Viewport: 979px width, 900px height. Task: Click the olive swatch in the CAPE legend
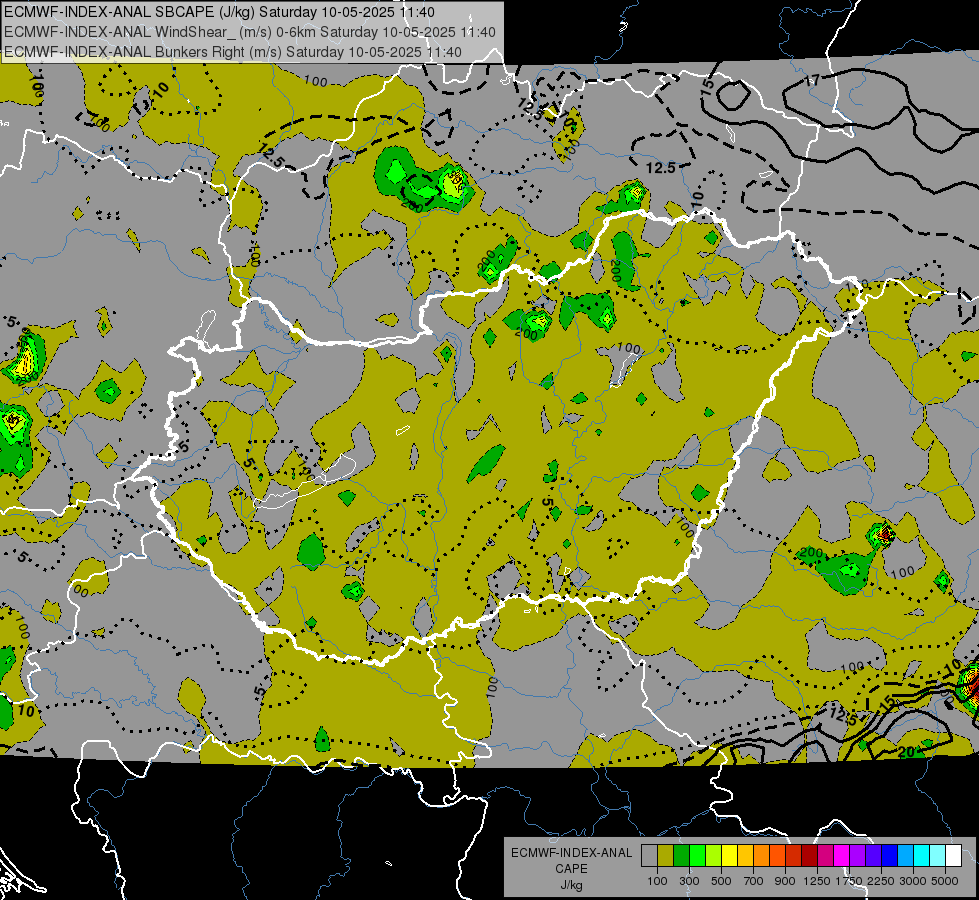pos(666,855)
